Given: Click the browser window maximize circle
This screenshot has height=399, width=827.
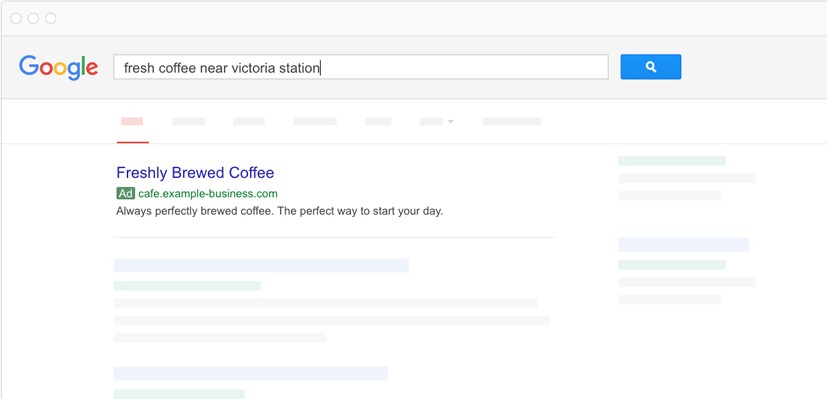Looking at the screenshot, I should (51, 18).
